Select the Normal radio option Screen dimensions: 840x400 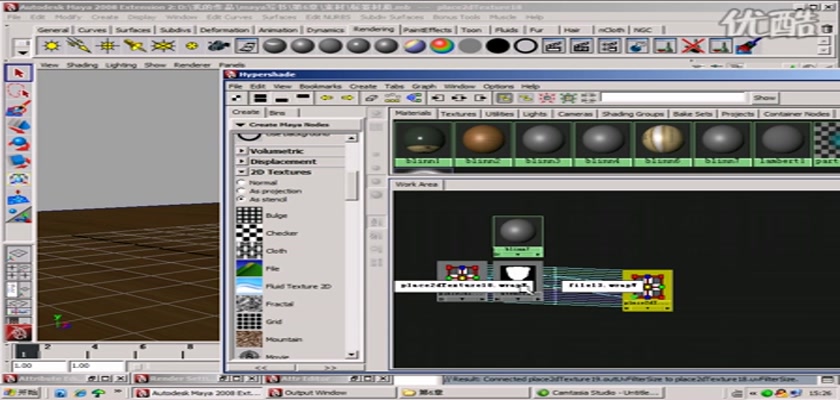242,183
